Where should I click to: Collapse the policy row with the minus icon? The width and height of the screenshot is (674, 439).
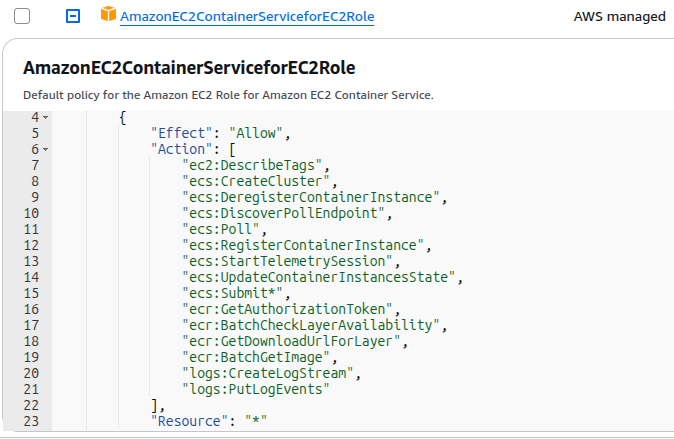(73, 16)
